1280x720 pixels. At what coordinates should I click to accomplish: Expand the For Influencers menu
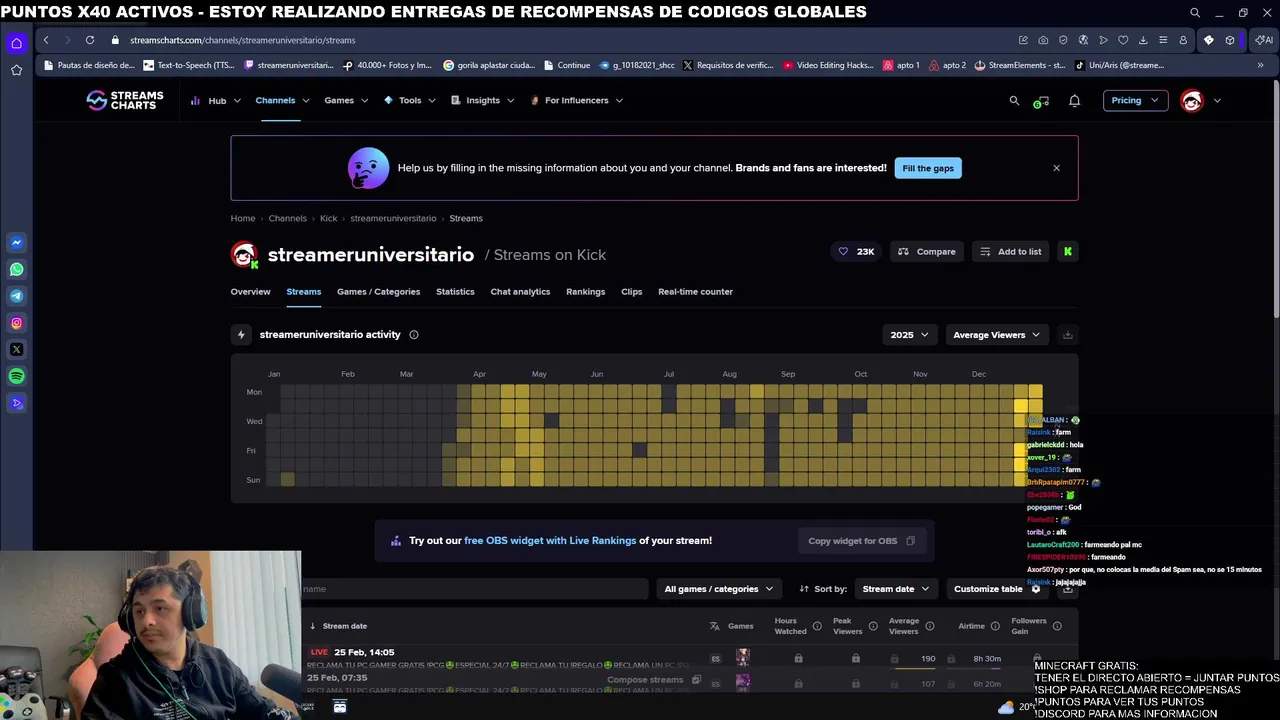point(576,100)
